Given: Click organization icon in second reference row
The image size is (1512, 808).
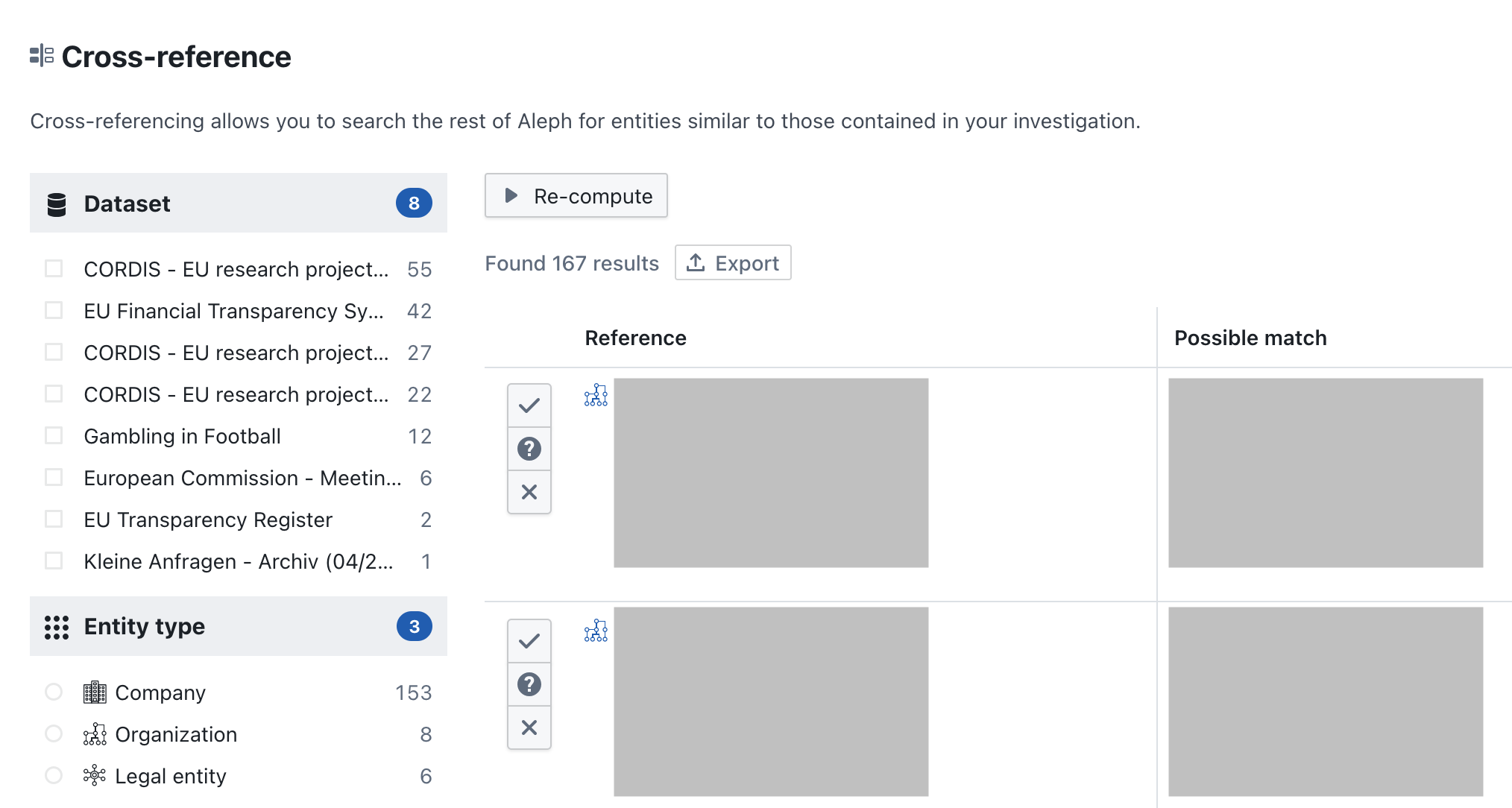Looking at the screenshot, I should pos(596,631).
